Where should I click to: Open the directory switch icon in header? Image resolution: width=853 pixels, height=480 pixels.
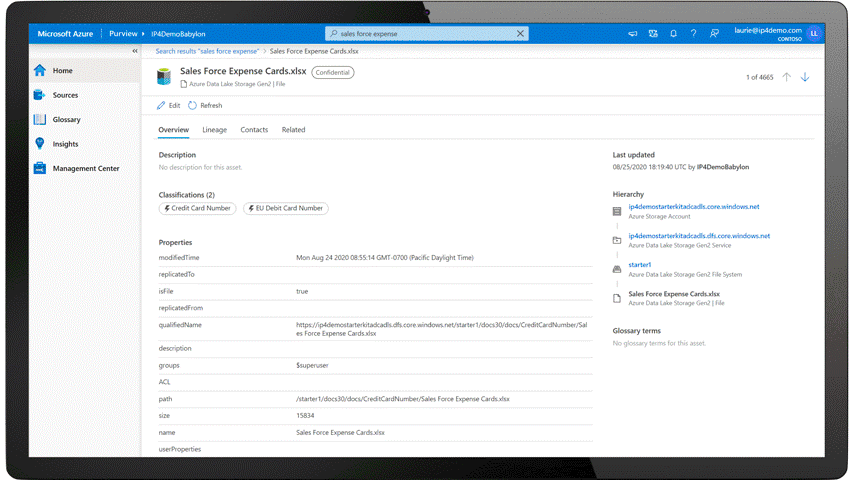pyautogui.click(x=653, y=33)
